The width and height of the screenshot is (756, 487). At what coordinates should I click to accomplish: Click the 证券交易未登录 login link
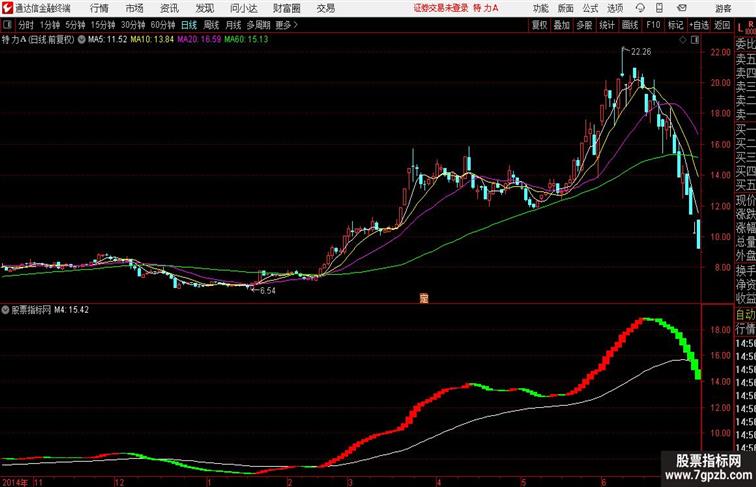click(x=441, y=8)
